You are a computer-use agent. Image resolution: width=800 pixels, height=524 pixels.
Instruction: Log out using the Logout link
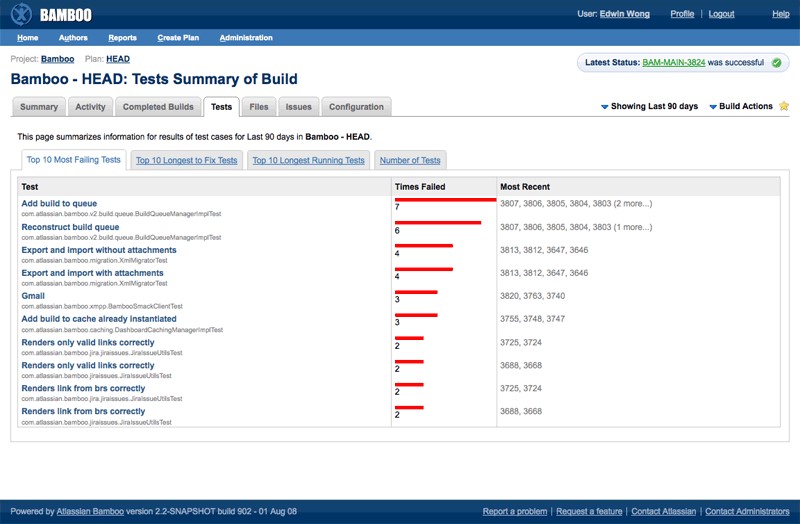tap(721, 14)
